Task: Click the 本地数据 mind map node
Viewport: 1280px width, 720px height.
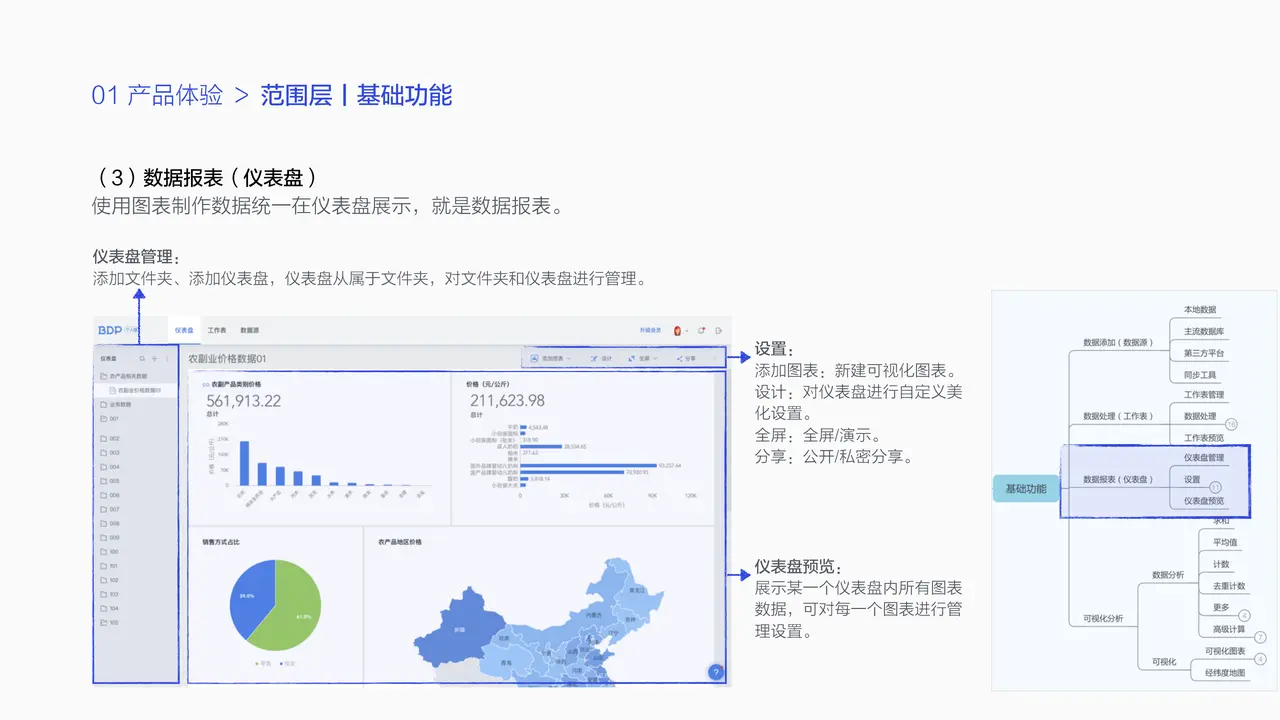Action: (1200, 310)
